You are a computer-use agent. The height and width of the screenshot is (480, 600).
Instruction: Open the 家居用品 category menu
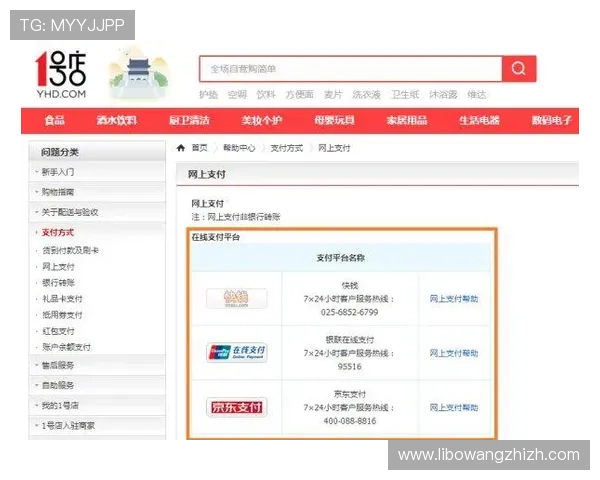(x=407, y=121)
